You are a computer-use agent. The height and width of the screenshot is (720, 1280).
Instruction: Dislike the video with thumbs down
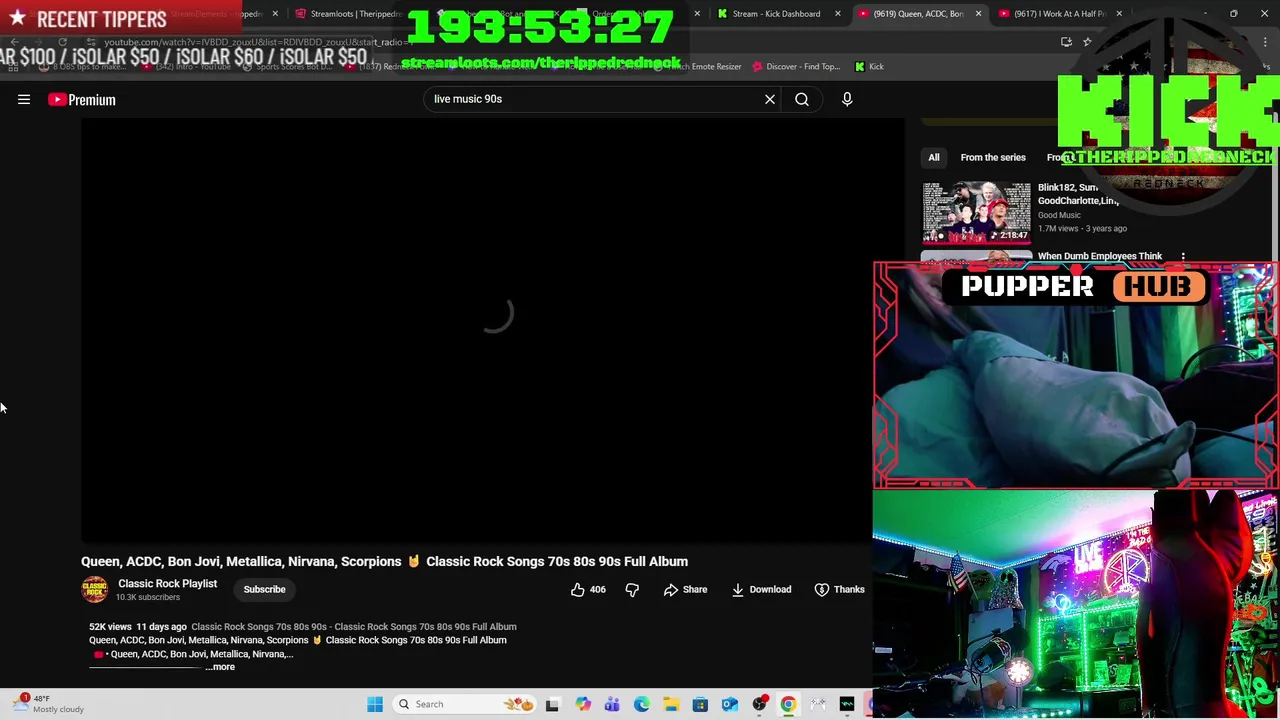click(632, 589)
